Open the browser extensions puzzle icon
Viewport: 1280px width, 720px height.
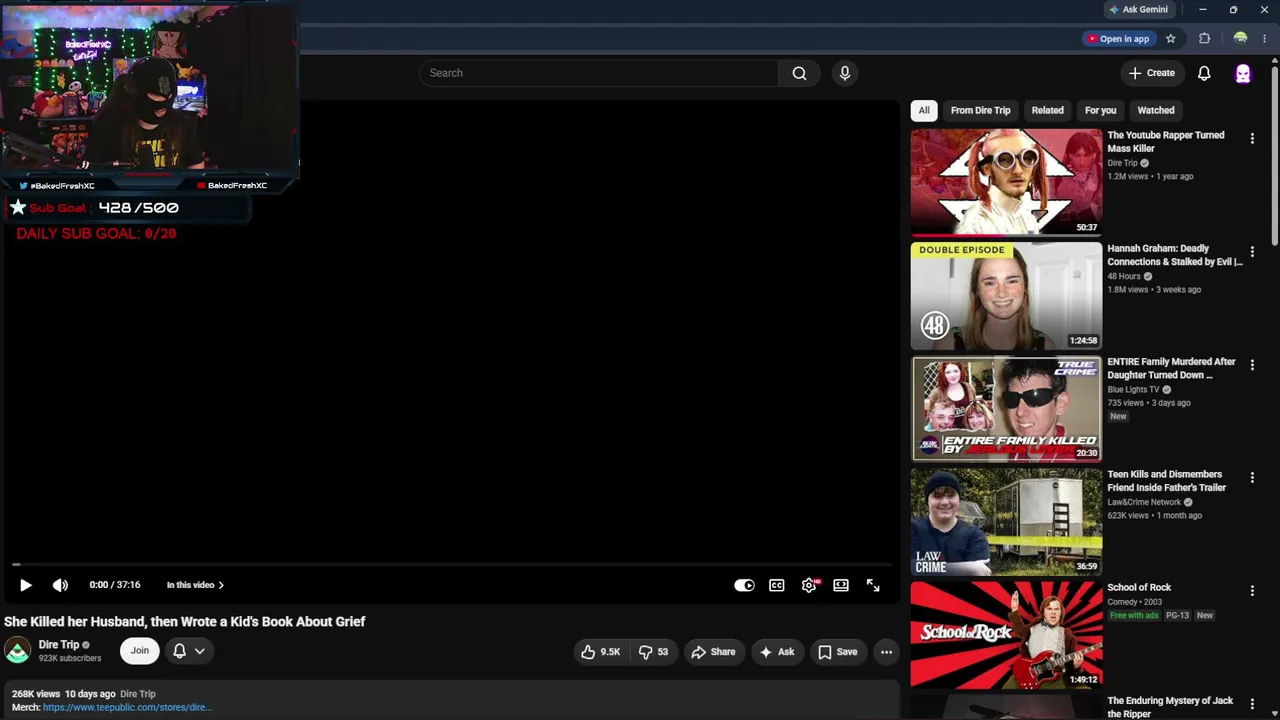coord(1204,39)
